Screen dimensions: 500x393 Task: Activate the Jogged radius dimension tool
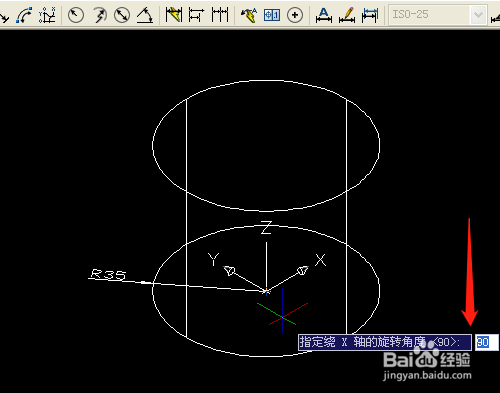pos(99,15)
